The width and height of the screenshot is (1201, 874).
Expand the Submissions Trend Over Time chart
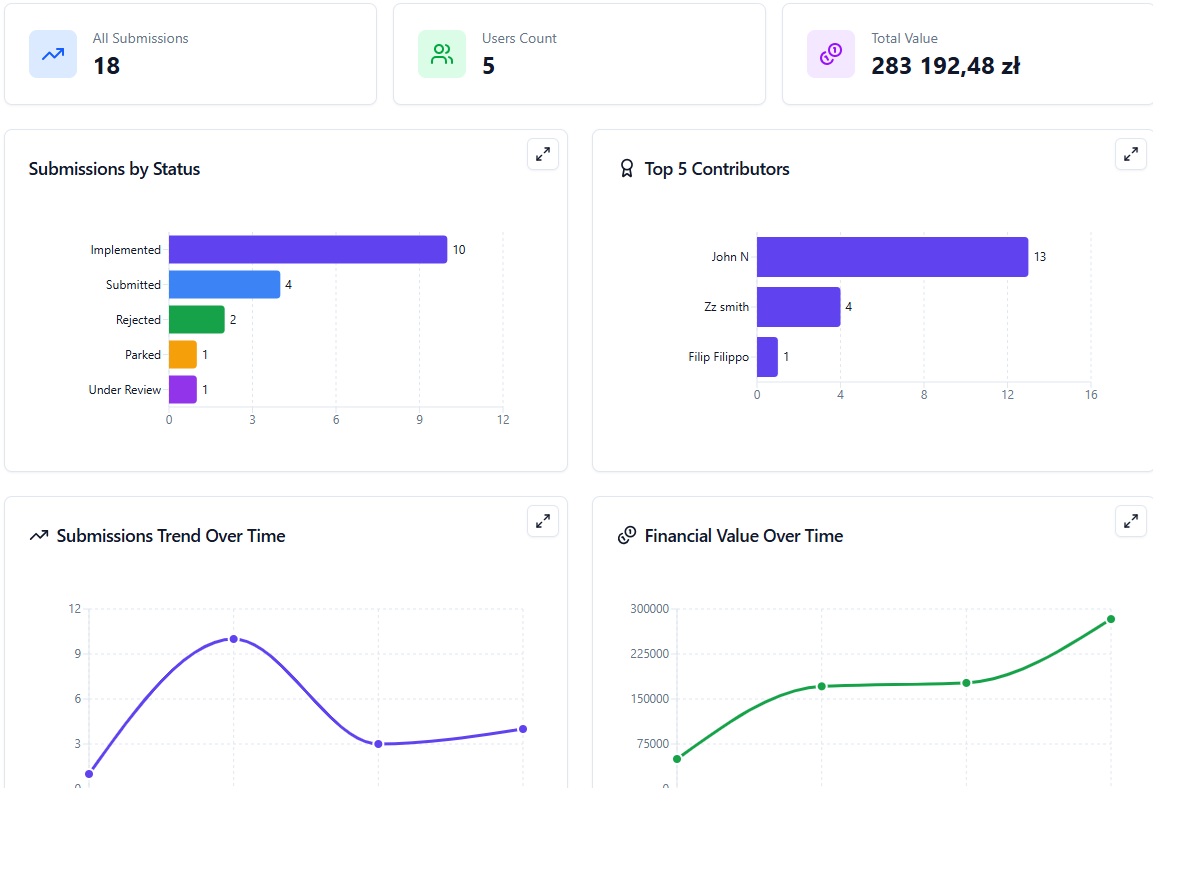click(543, 521)
